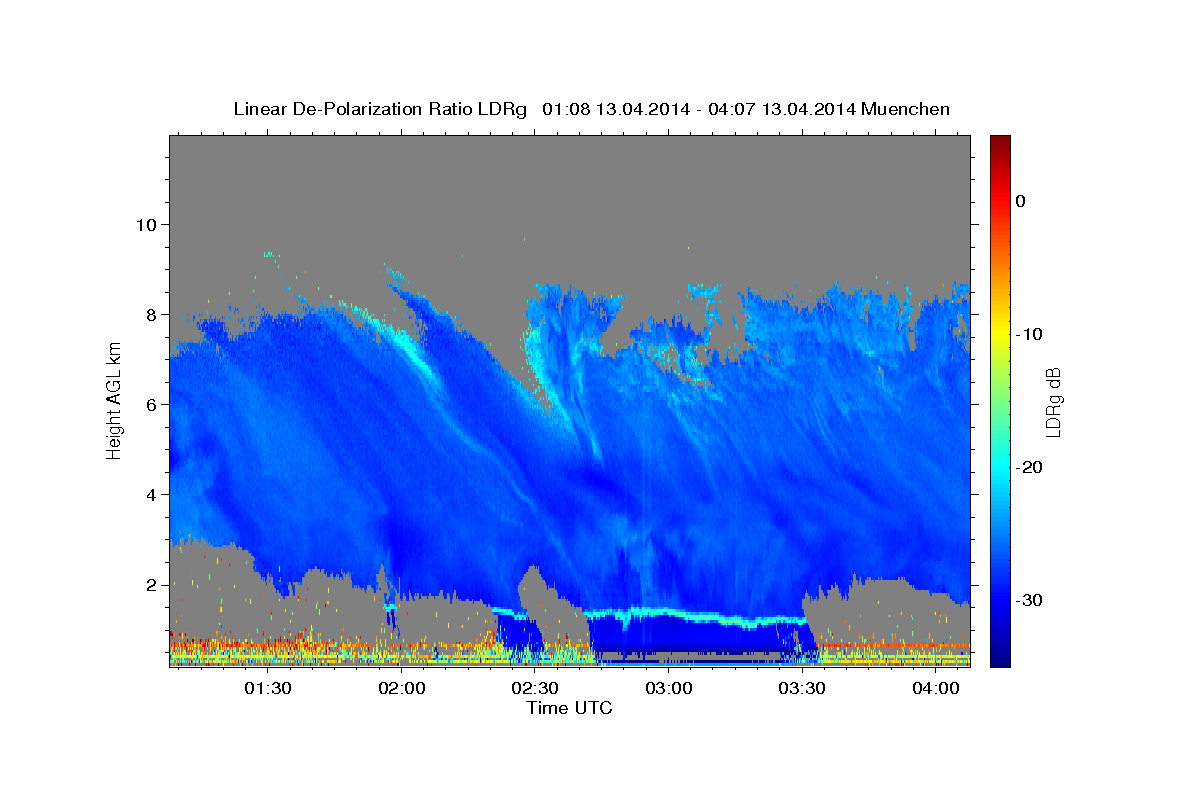The image size is (1200, 800).
Task: Click the 'Height AGL km' axis label
Action: [114, 401]
